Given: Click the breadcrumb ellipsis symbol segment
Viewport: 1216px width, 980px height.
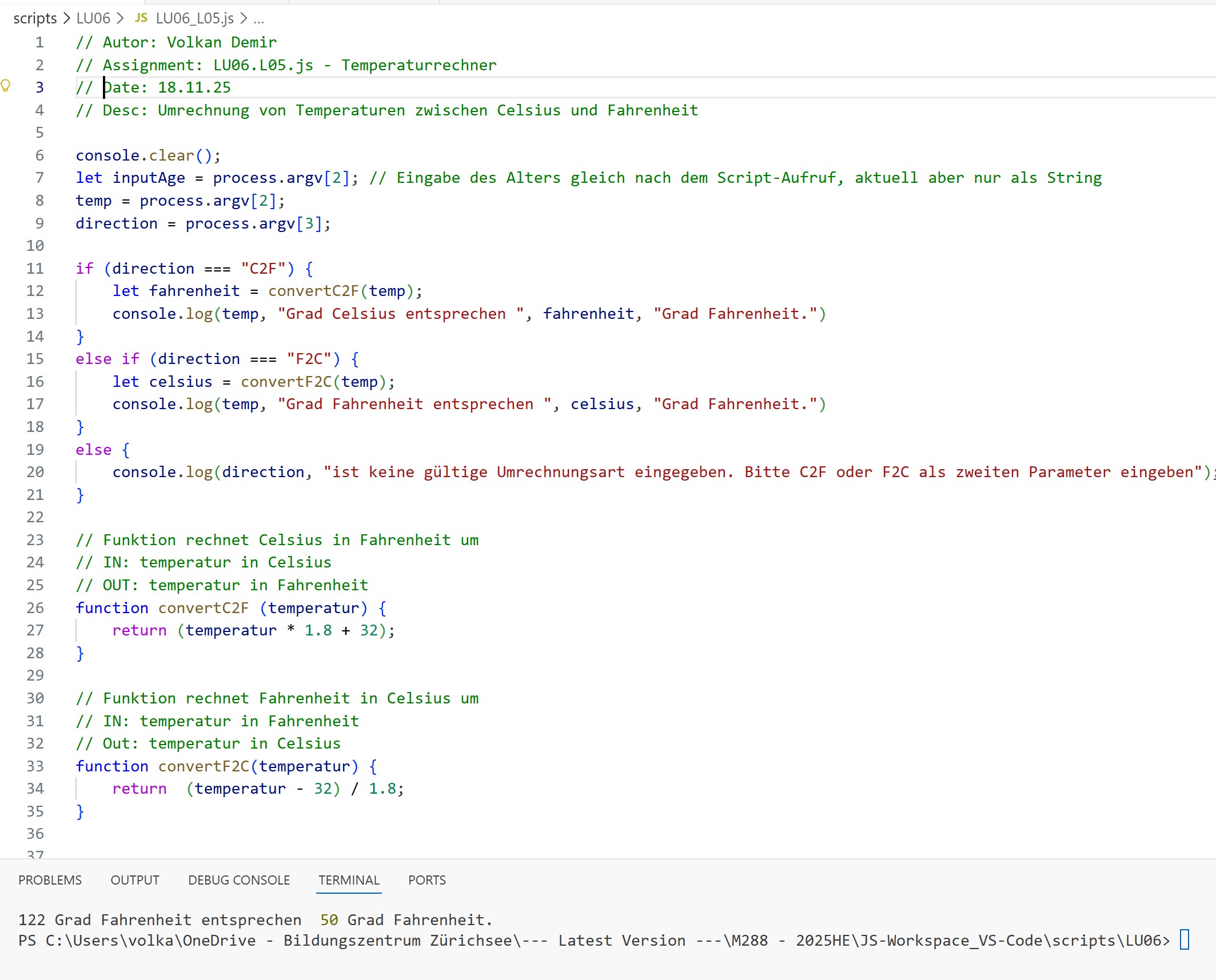Looking at the screenshot, I should click(x=259, y=18).
